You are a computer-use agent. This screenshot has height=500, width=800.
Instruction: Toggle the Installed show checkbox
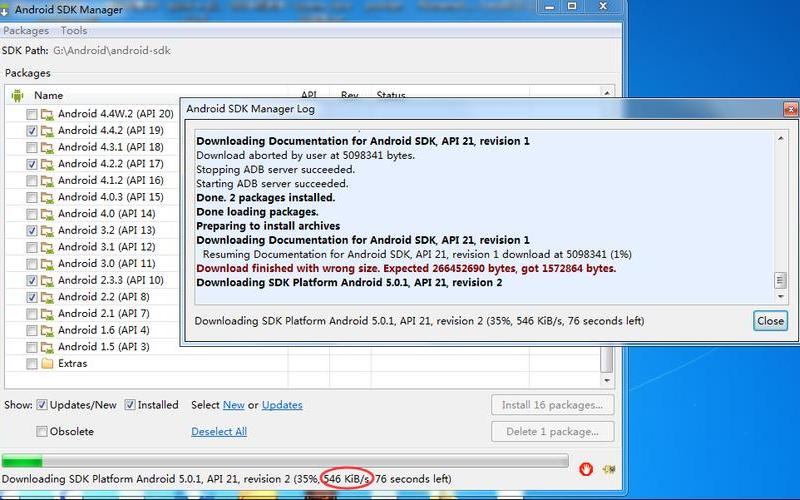point(130,405)
